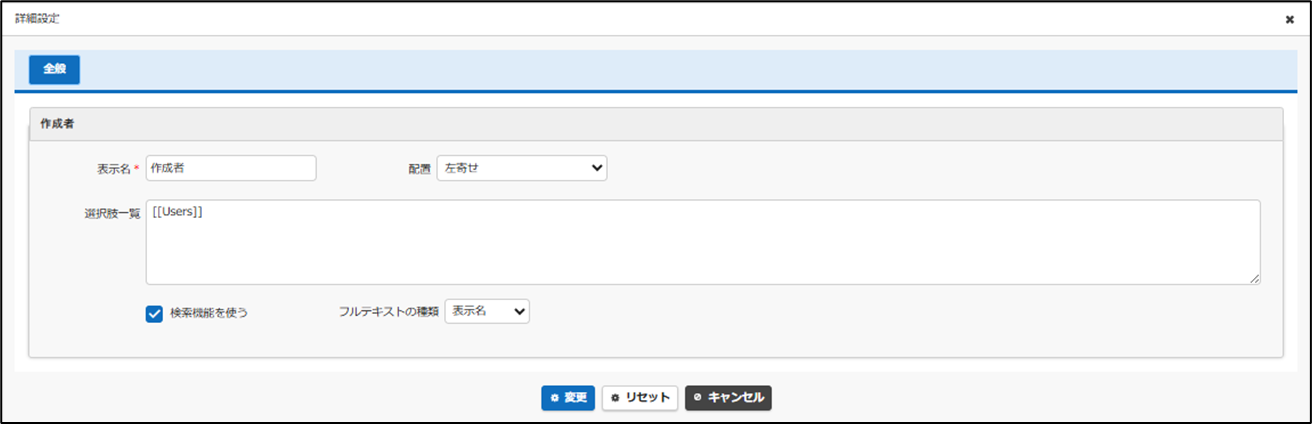Click the gear icon on the 変更 button
Viewport: 1312px width, 424px height.
[554, 398]
